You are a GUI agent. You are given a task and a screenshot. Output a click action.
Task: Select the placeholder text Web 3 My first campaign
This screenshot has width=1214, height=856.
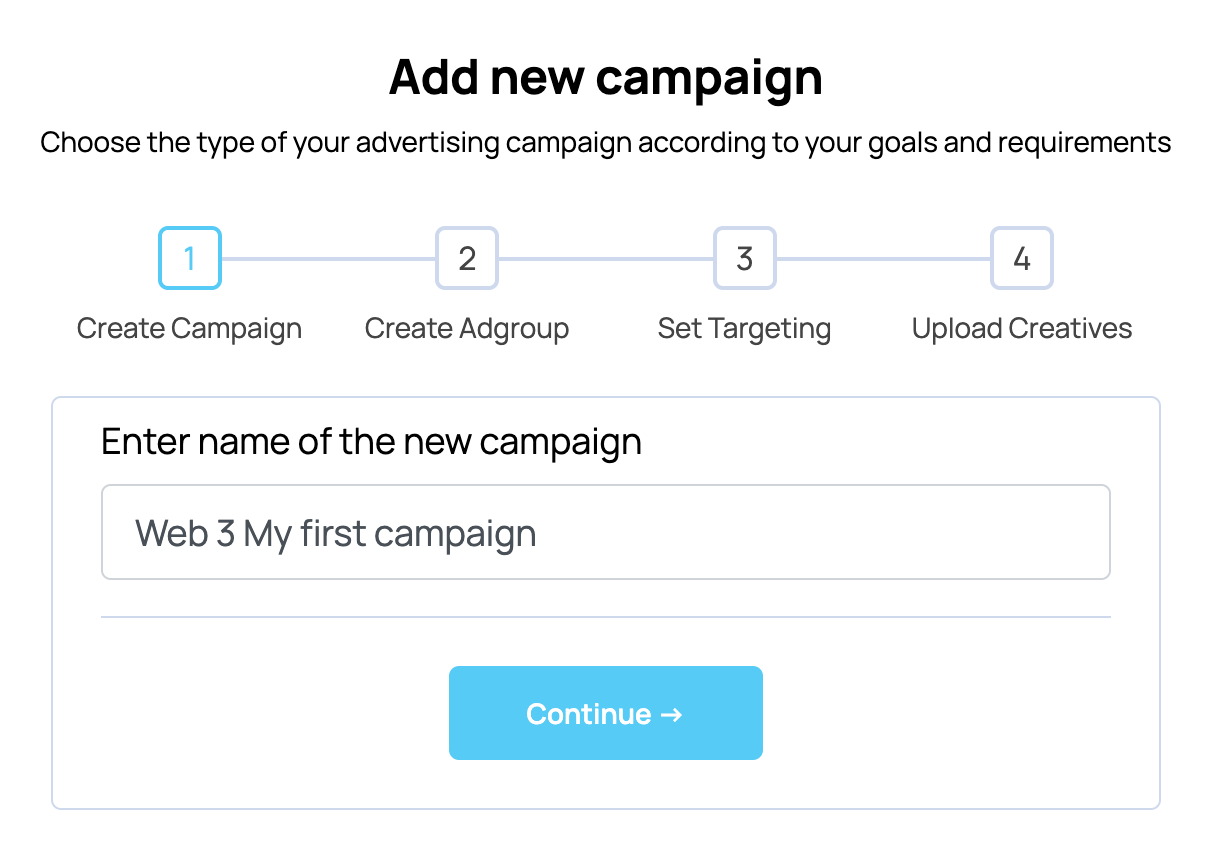(x=335, y=531)
